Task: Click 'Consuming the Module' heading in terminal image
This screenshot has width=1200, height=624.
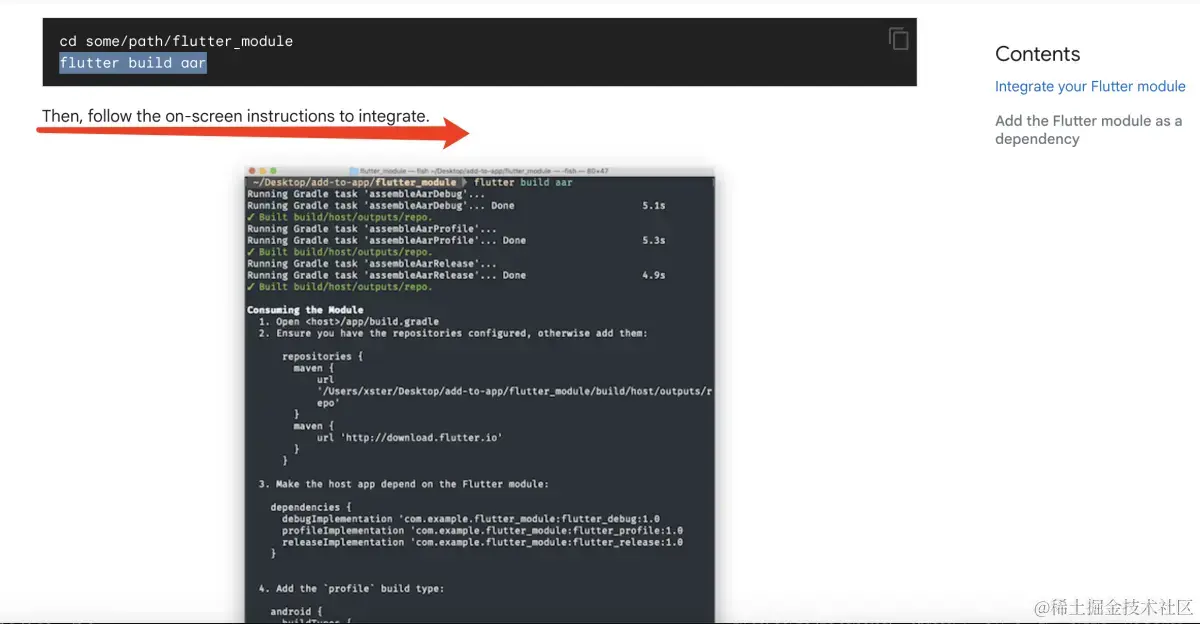Action: pos(306,310)
